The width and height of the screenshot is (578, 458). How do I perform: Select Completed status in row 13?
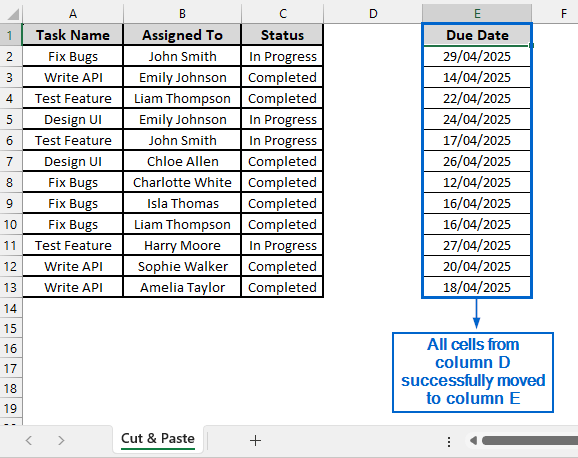(x=283, y=287)
